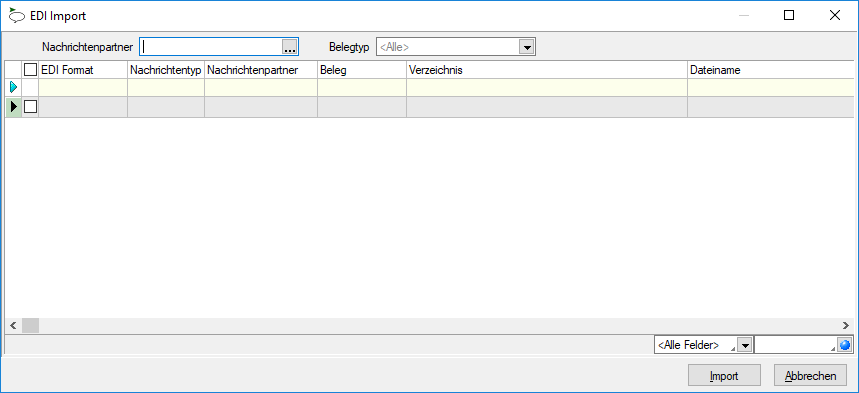Screen dimensions: 859x393
Task: Click the Verzeichnis column header
Action: coord(547,70)
